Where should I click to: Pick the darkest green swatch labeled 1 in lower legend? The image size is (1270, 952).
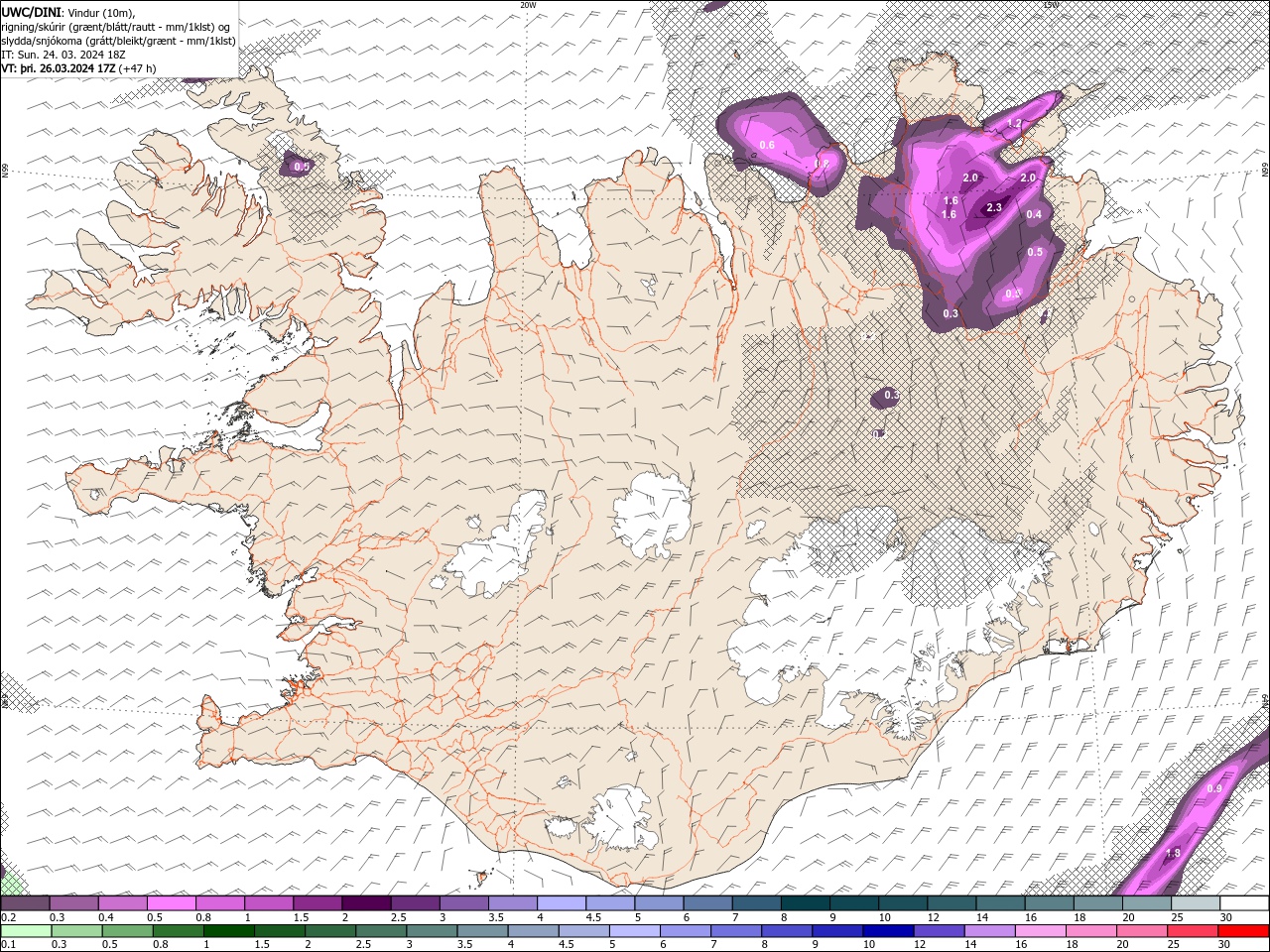coord(228,931)
